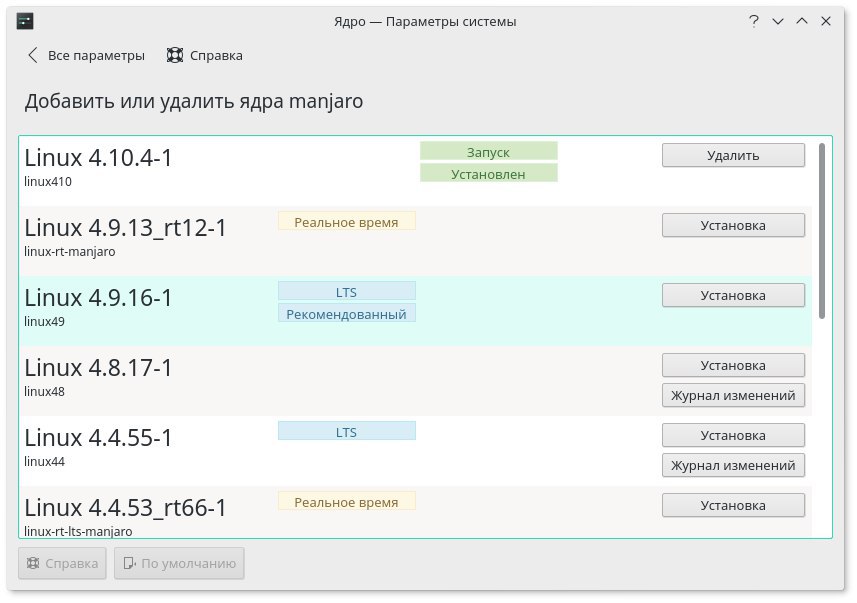Click the LTS badge of Linux 4.4.55-1
857x603 pixels.
click(x=347, y=431)
